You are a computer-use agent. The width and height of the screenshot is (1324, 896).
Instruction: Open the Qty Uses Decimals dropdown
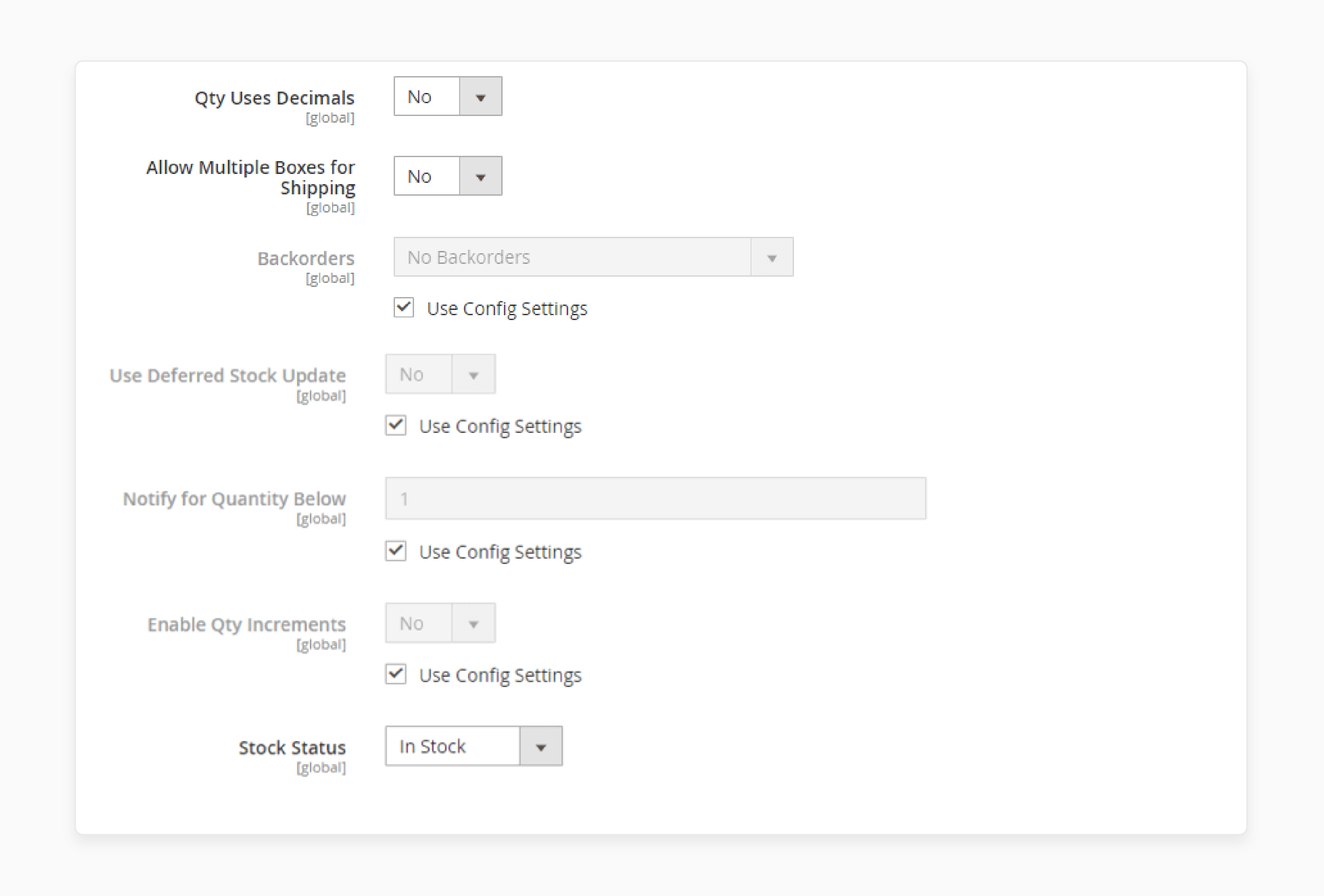[448, 96]
